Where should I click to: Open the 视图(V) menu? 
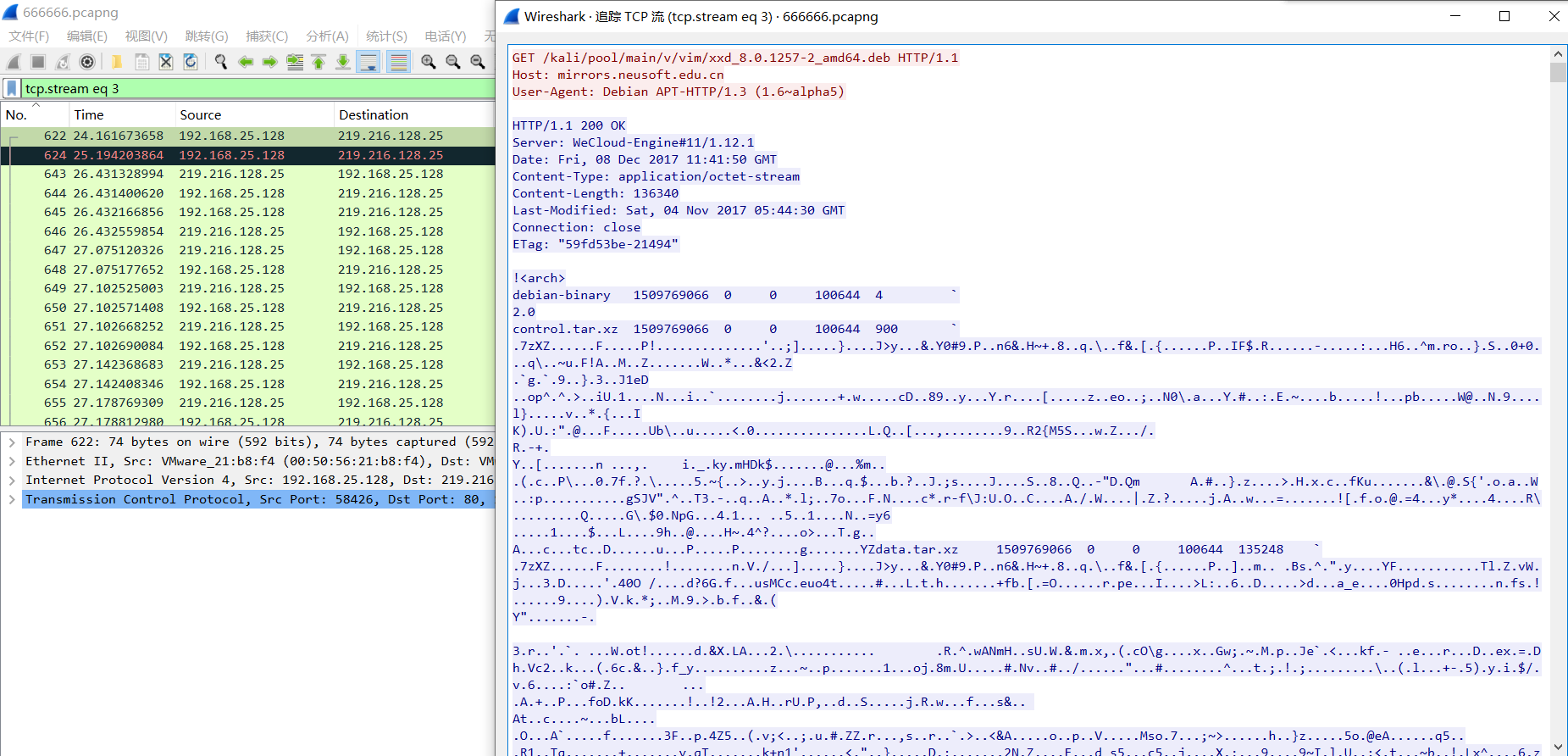point(147,36)
